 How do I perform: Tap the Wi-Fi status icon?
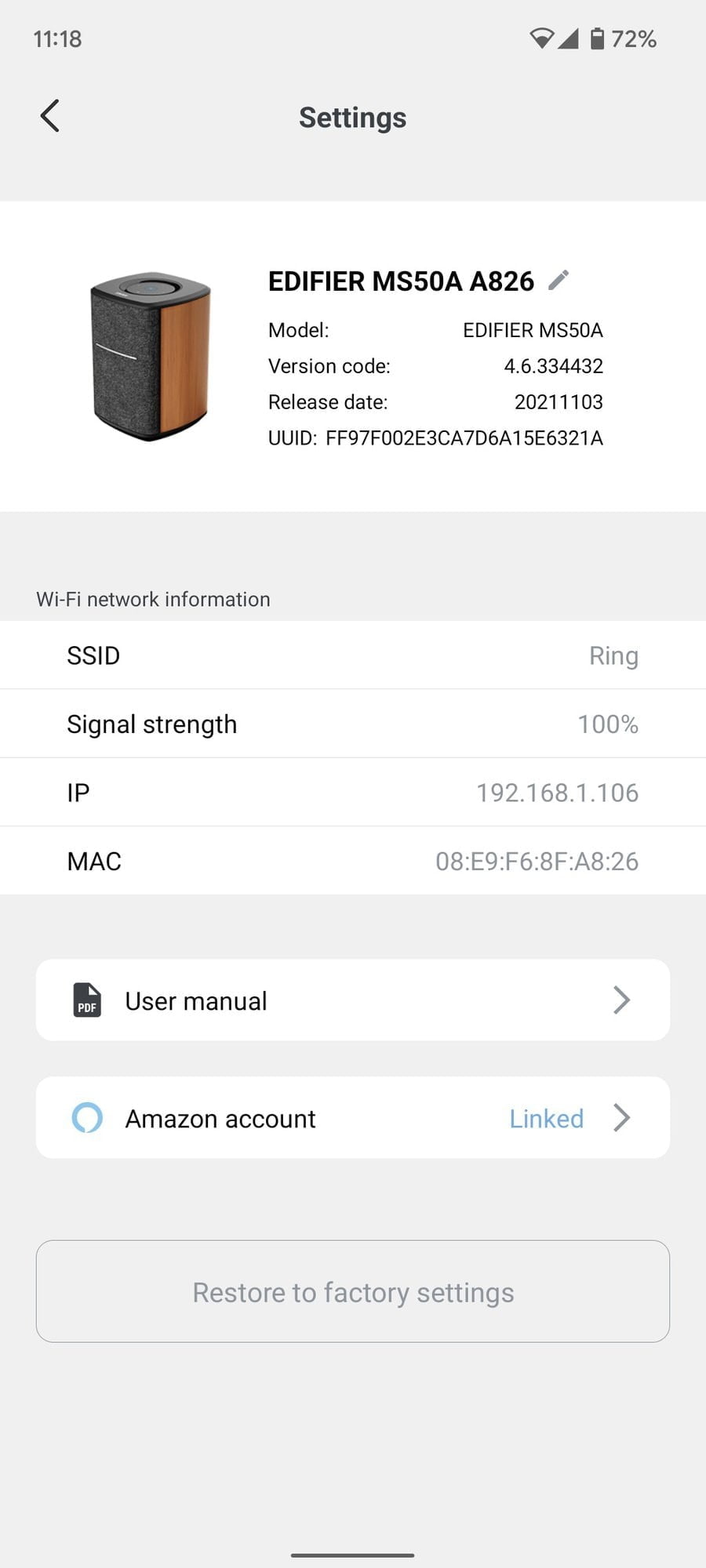(541, 38)
